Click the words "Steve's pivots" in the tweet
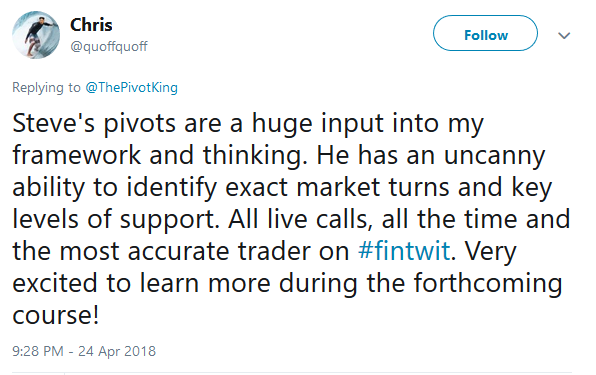Image resolution: width=596 pixels, height=375 pixels. [x=94, y=123]
